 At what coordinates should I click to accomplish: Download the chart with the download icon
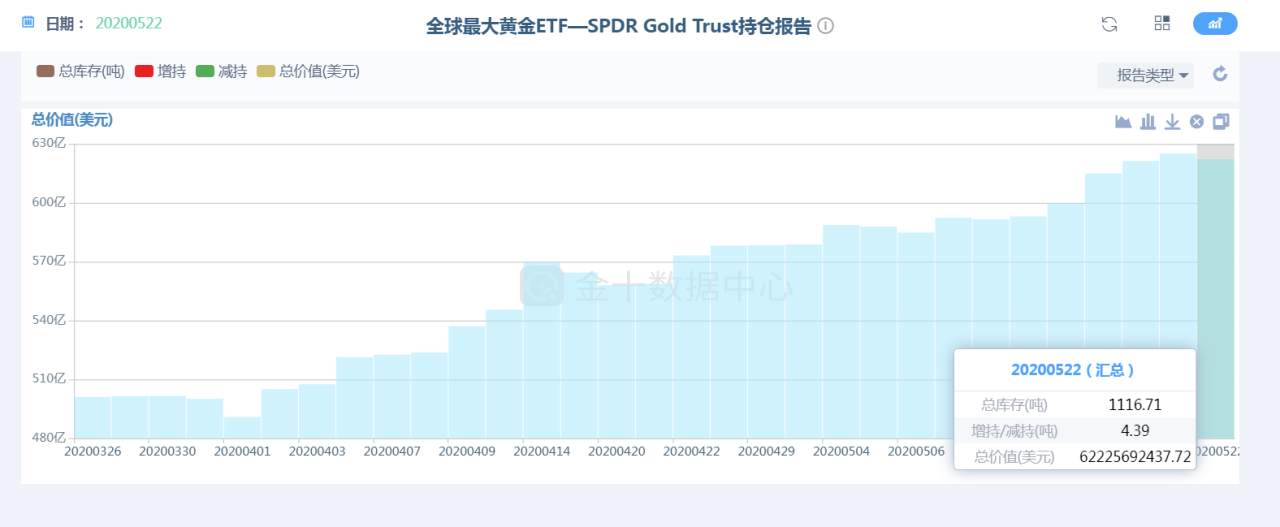click(1172, 122)
